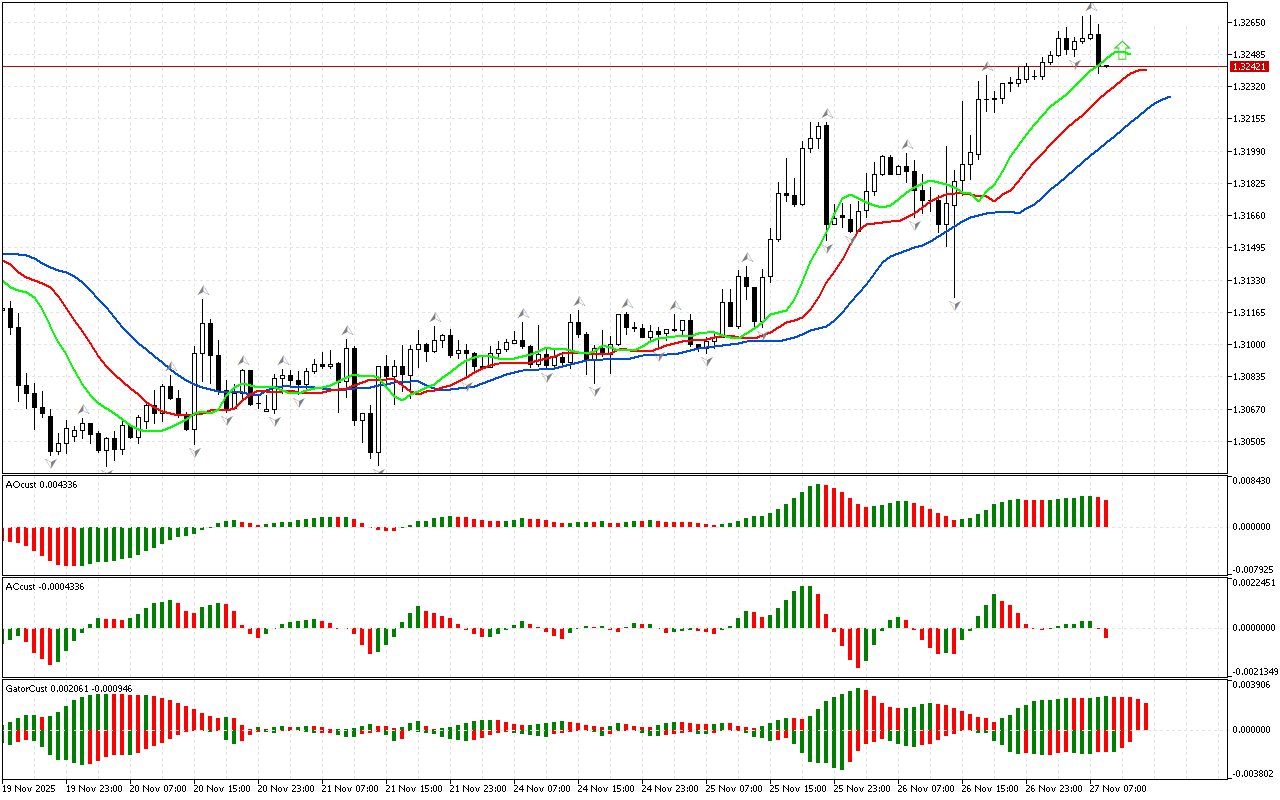
Task: Click the down fractal below the 26 Nov long wick
Action: (x=955, y=303)
